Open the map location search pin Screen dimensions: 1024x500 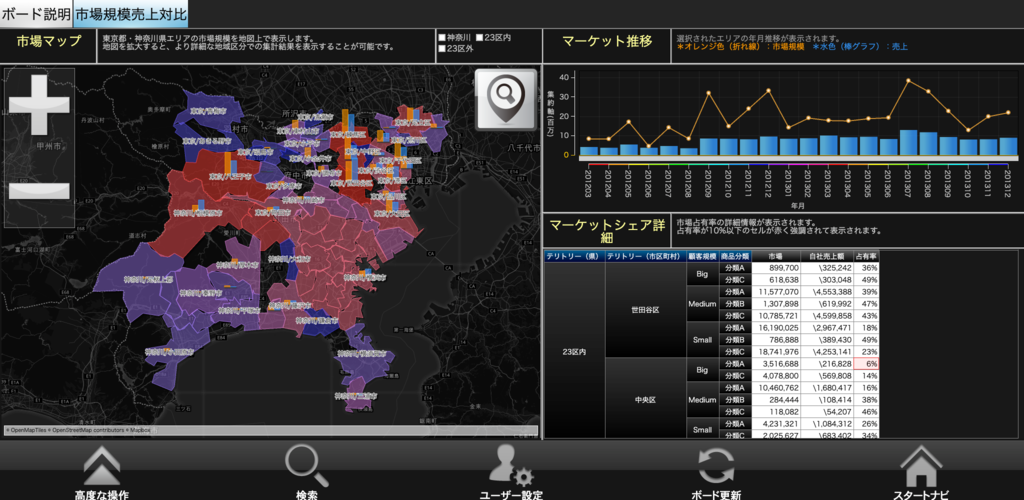pos(505,99)
